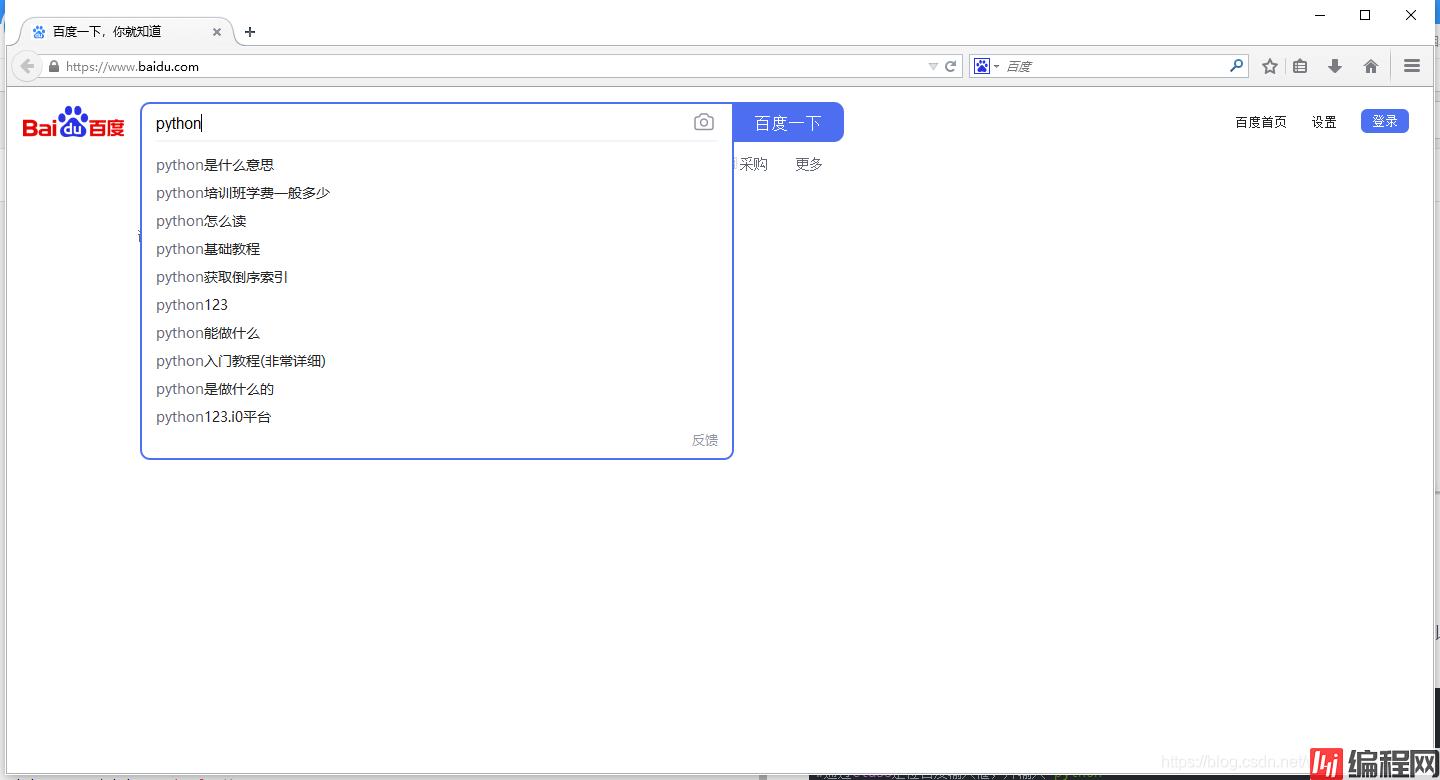
Task: Click the Baidu logo
Action: point(74,122)
